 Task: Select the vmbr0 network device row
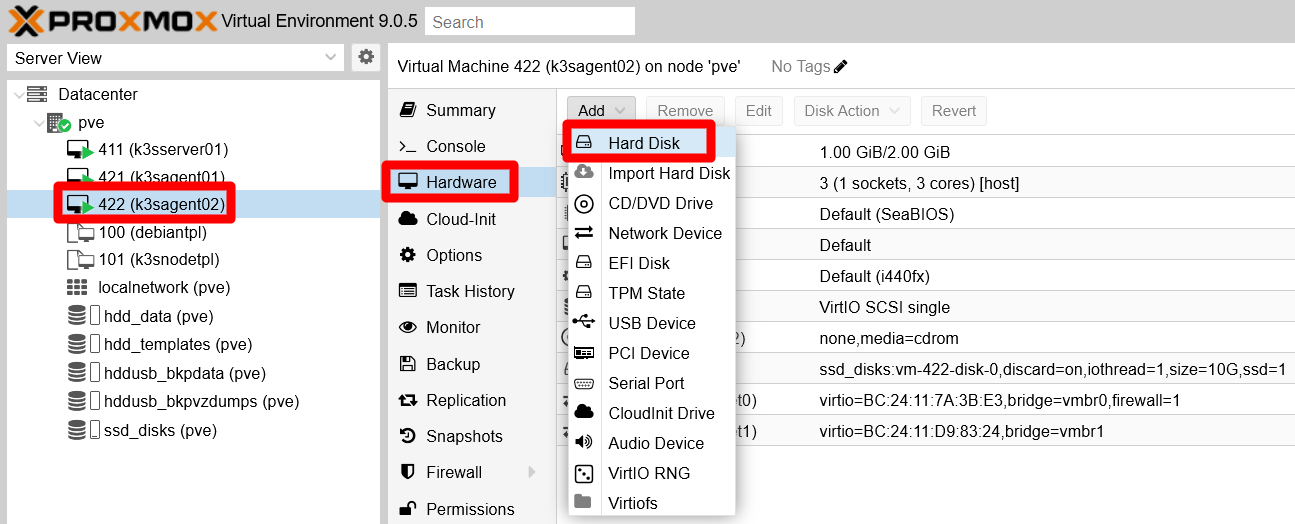(x=925, y=400)
